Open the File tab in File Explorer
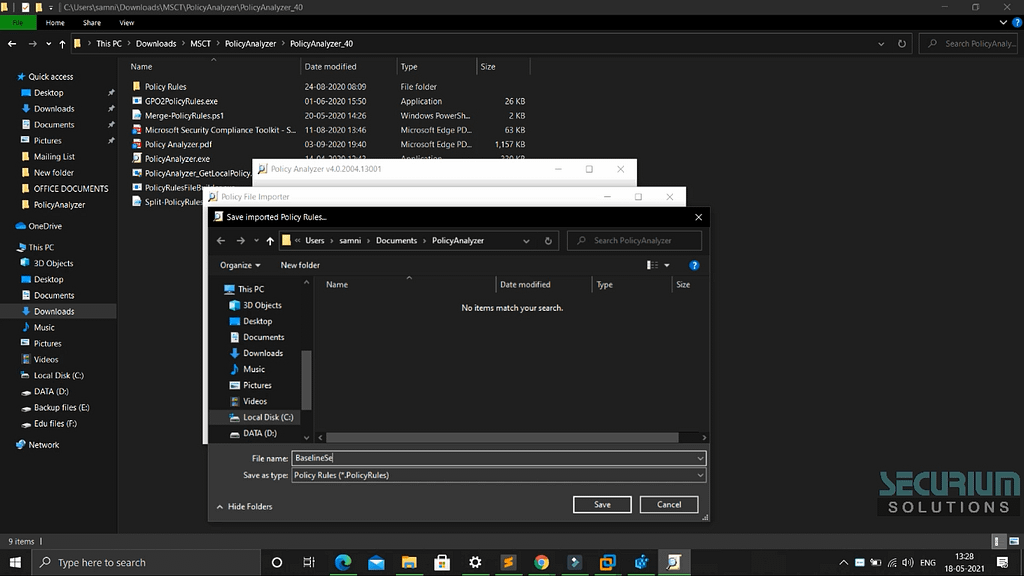This screenshot has height=576, width=1024. [18, 23]
